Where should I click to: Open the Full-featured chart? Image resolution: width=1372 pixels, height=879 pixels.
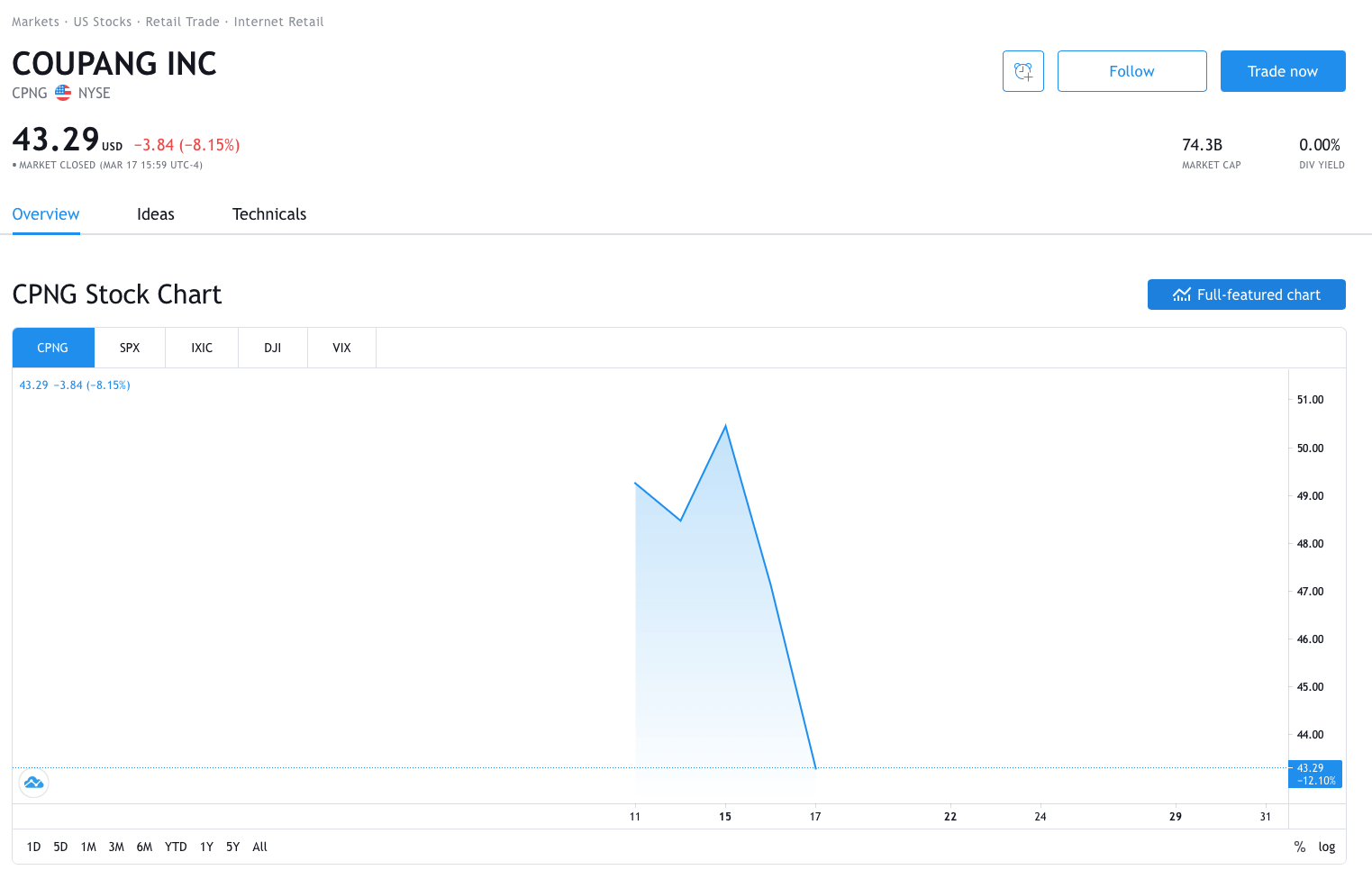tap(1247, 295)
